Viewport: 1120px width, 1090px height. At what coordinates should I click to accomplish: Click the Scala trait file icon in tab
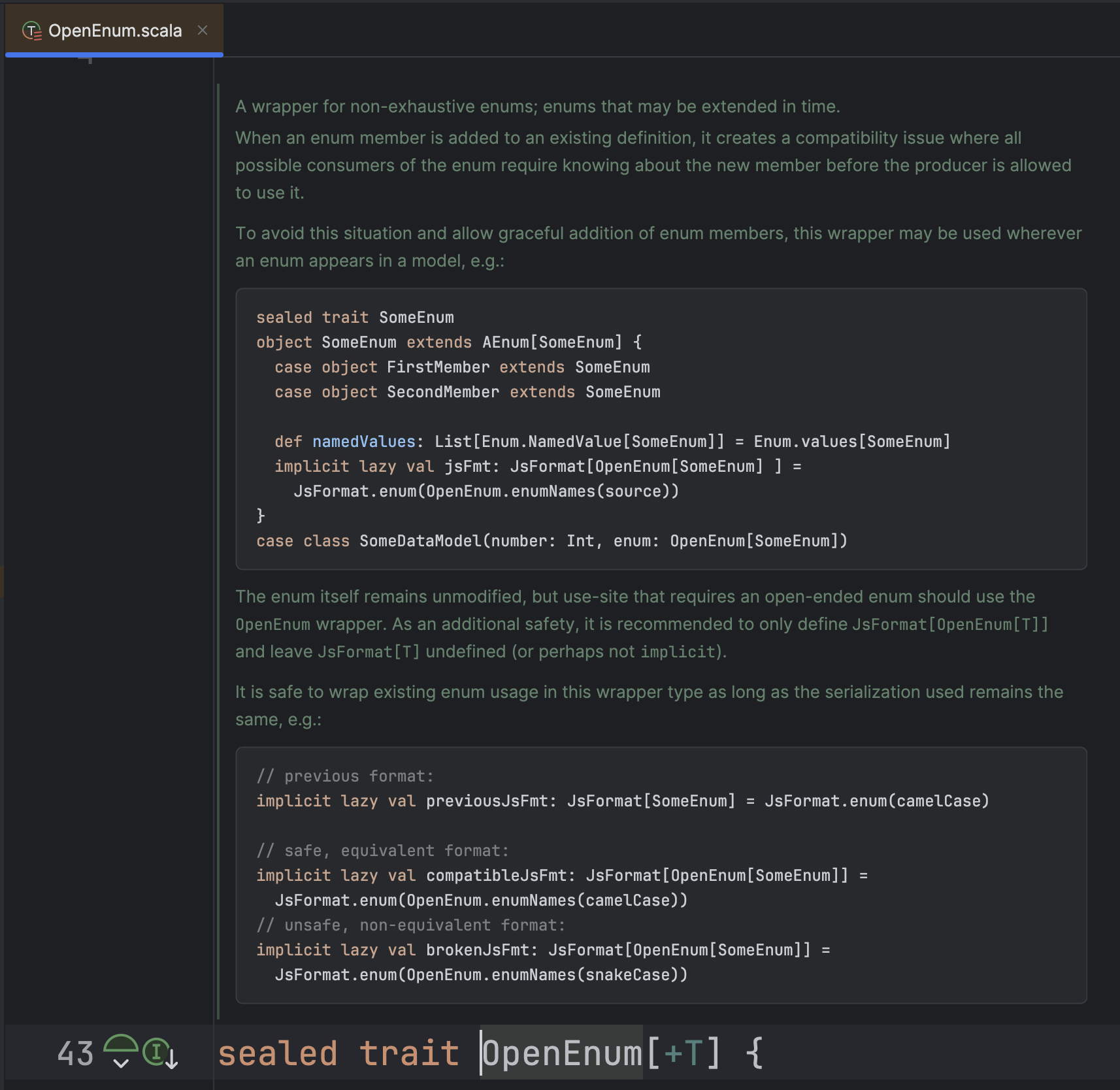click(x=31, y=31)
